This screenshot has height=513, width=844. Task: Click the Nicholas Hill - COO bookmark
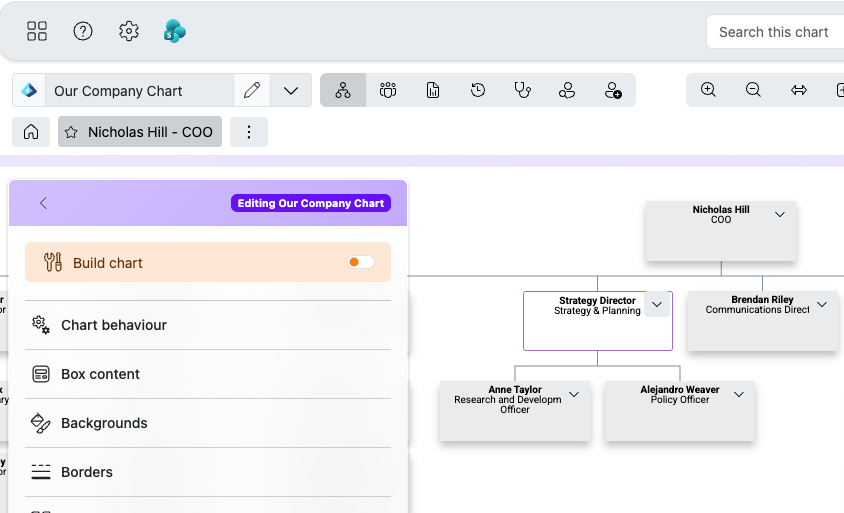(140, 132)
